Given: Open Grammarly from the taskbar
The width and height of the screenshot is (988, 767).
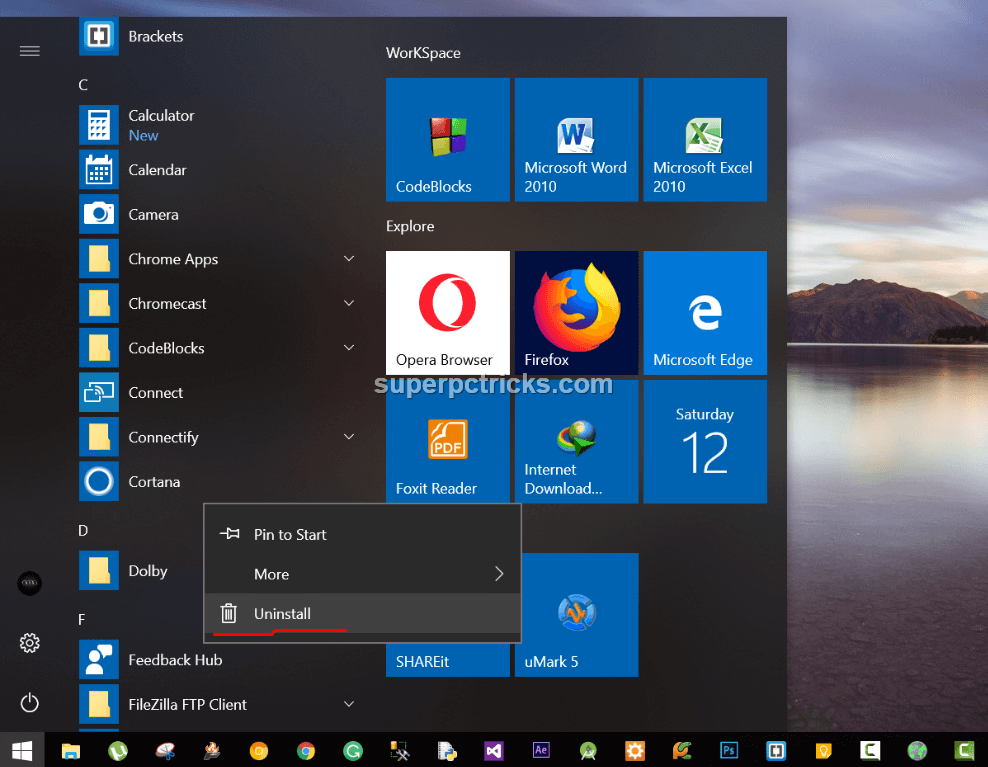Looking at the screenshot, I should [353, 751].
